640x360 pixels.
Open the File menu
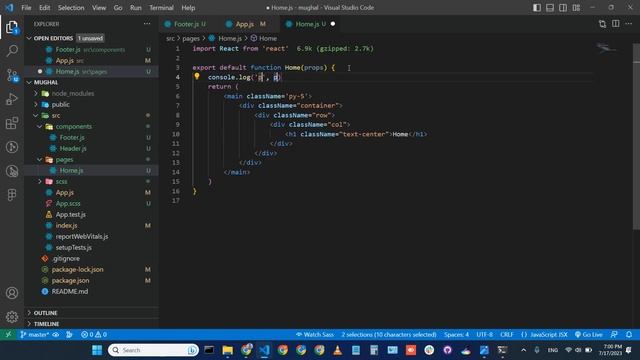click(26, 8)
